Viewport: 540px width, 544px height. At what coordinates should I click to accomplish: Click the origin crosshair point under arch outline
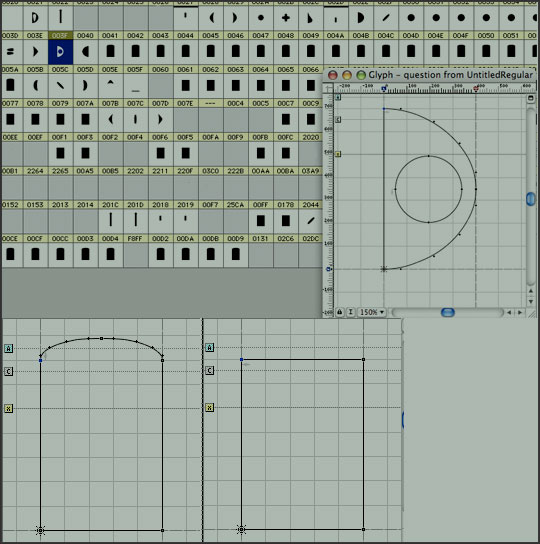[x=40, y=530]
